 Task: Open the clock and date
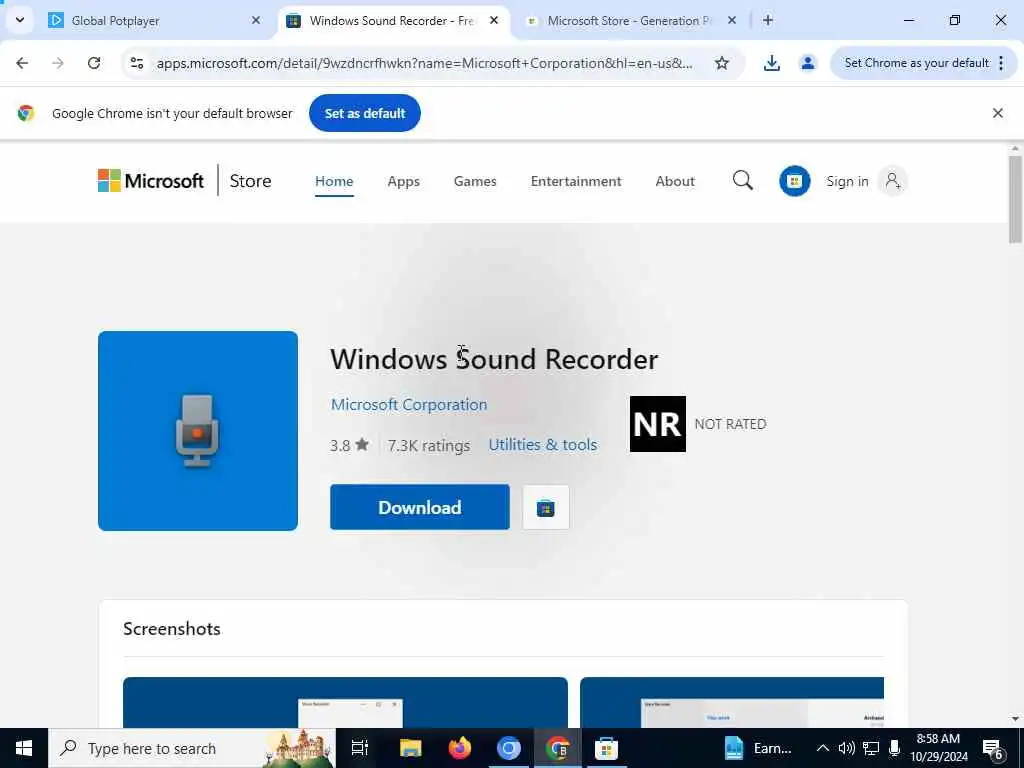tap(938, 748)
